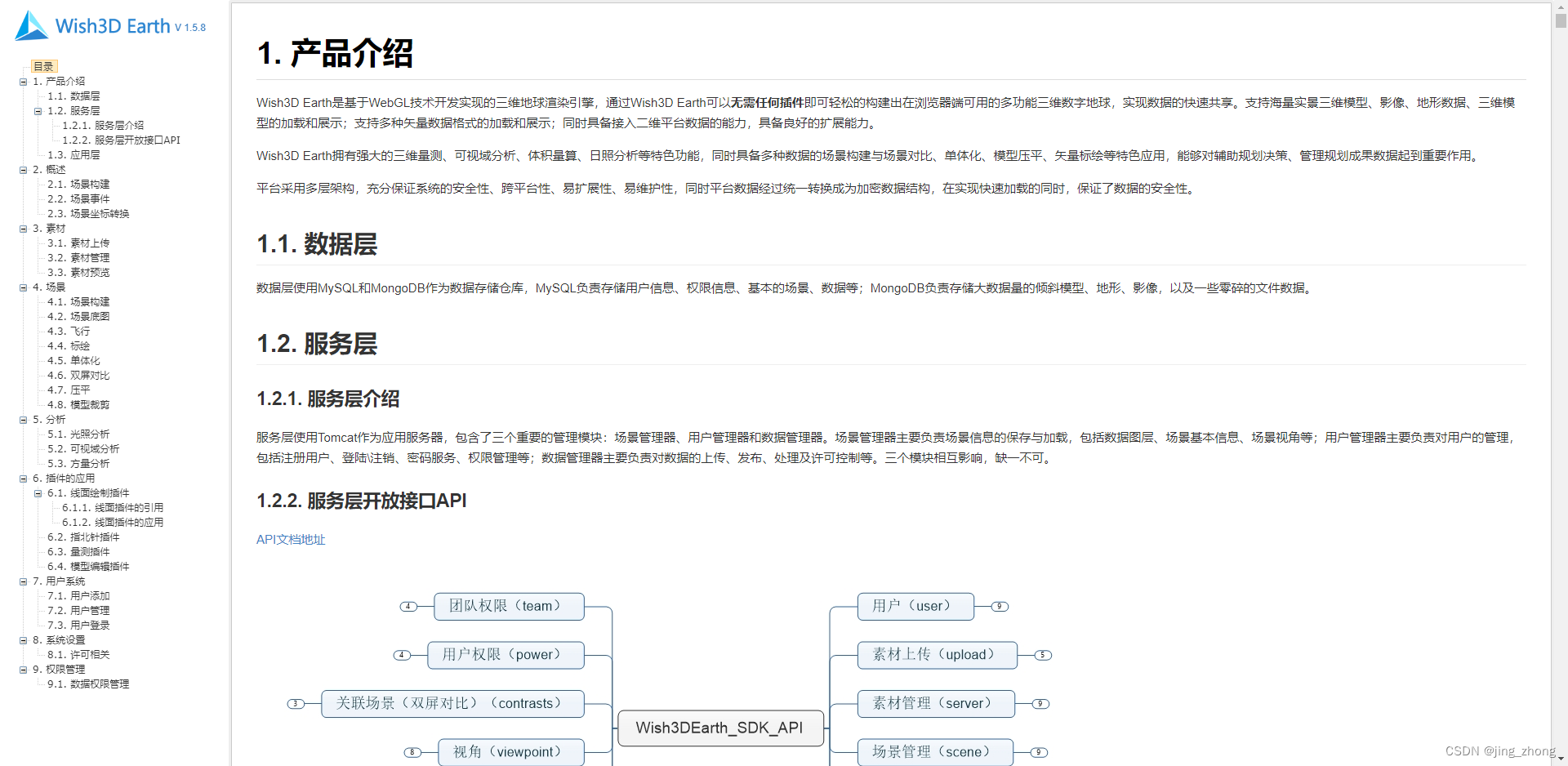Collapse the '5. 分析' tree node
Image resolution: width=1568 pixels, height=766 pixels.
point(24,420)
